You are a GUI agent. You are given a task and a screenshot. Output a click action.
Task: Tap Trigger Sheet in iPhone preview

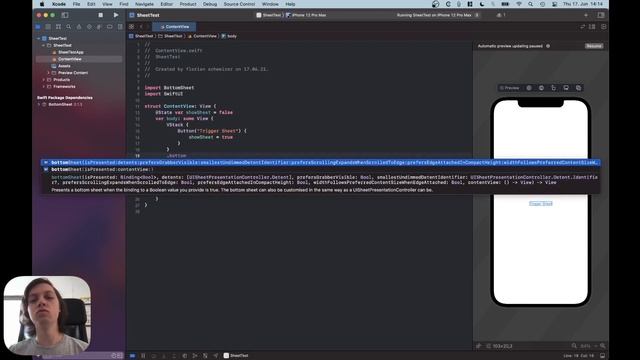[x=541, y=203]
